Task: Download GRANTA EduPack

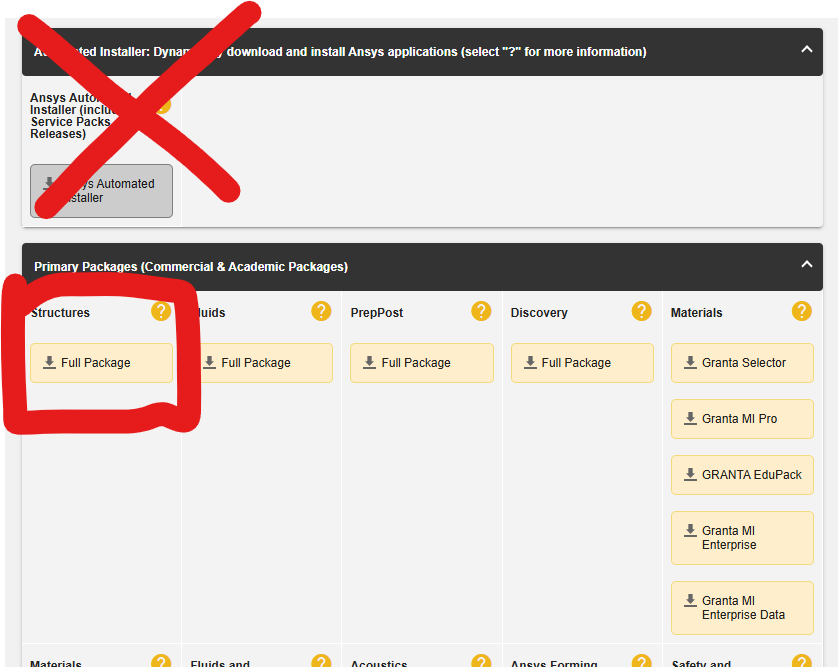Action: [x=742, y=475]
